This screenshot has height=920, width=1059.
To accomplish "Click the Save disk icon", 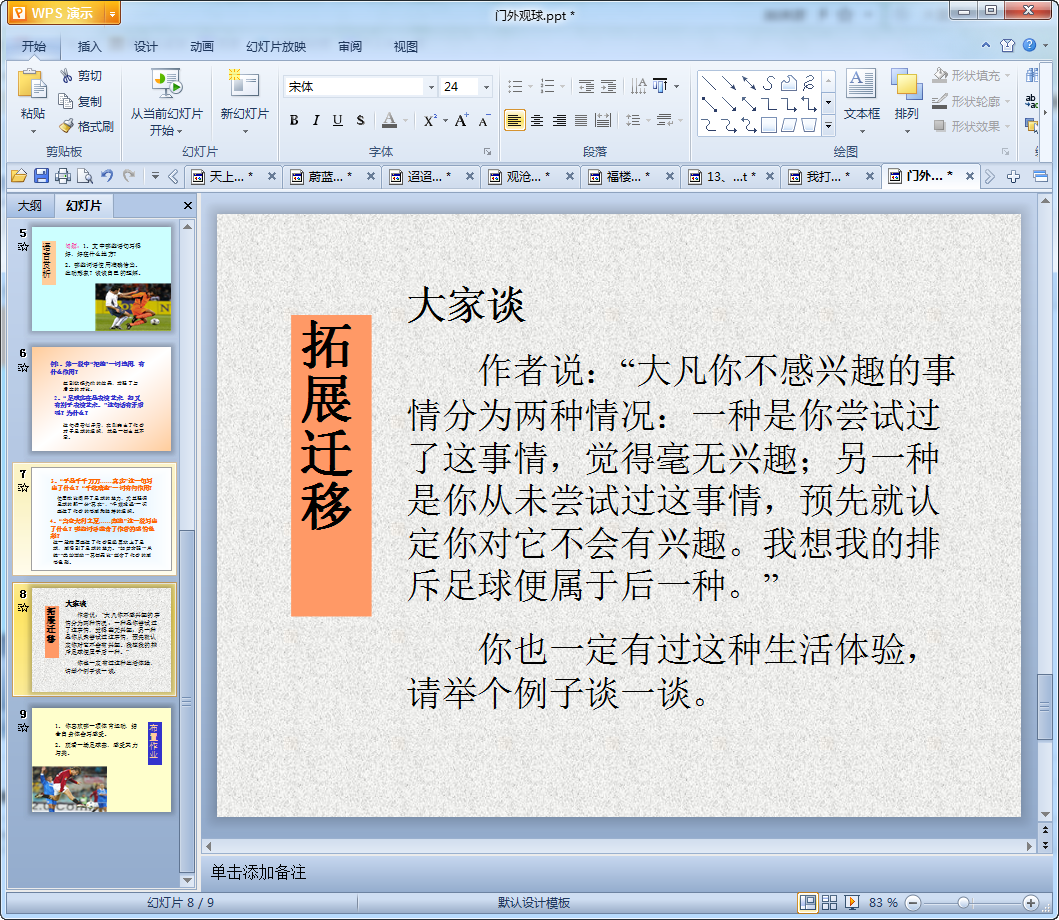I will [41, 176].
